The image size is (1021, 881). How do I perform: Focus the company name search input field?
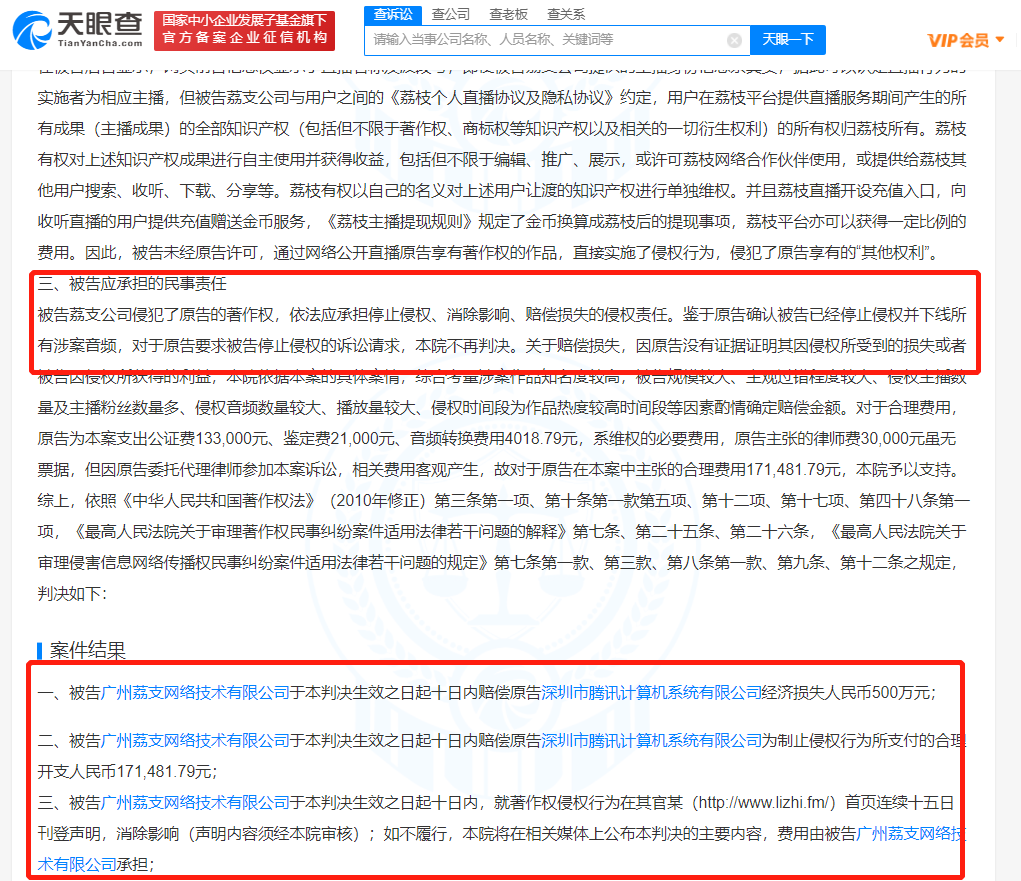coord(545,40)
